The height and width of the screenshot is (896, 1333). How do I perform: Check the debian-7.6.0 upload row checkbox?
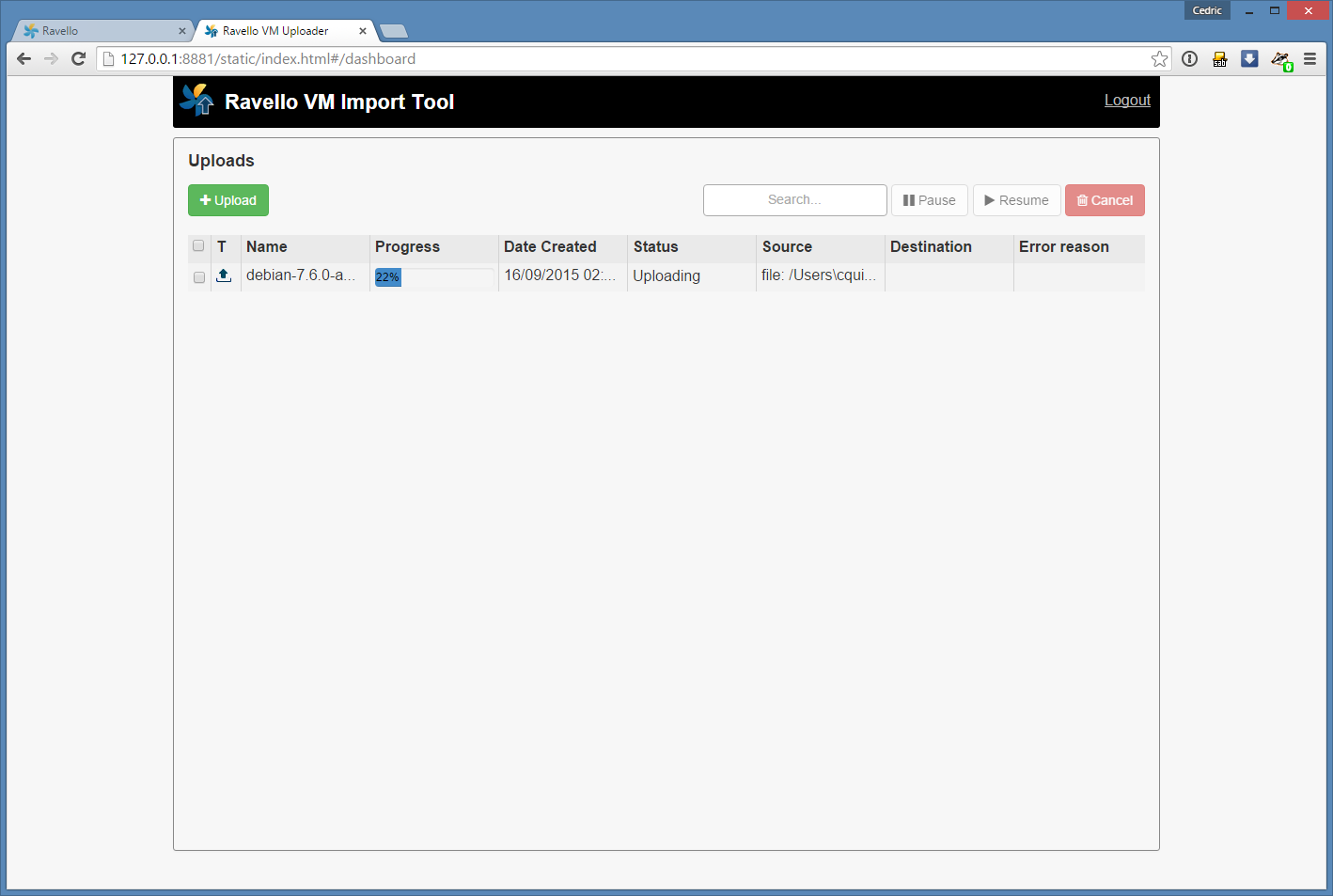click(199, 277)
